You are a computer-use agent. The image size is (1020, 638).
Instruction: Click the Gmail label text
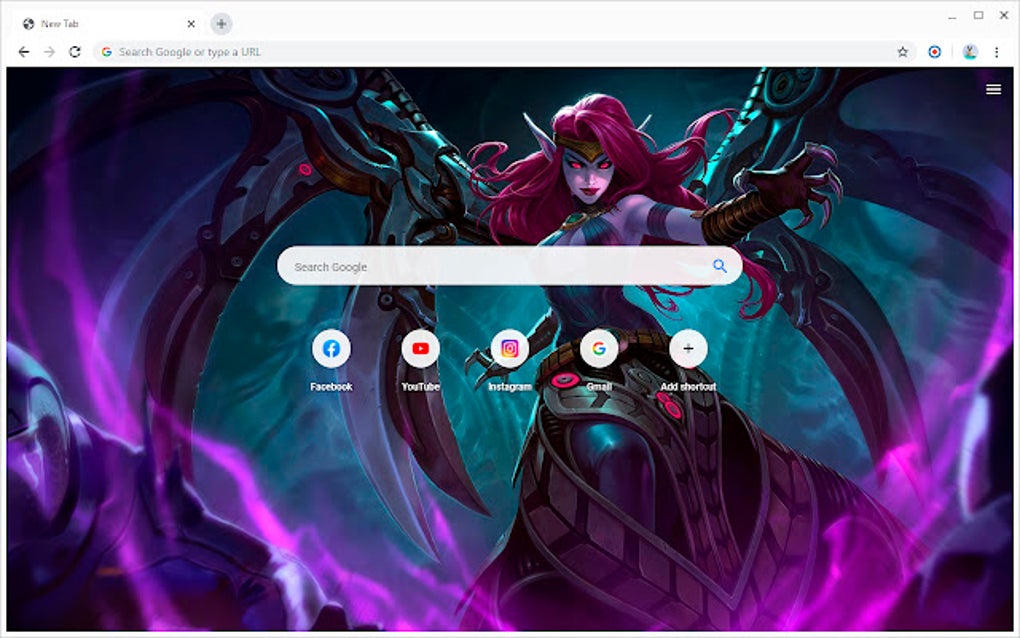click(x=599, y=386)
